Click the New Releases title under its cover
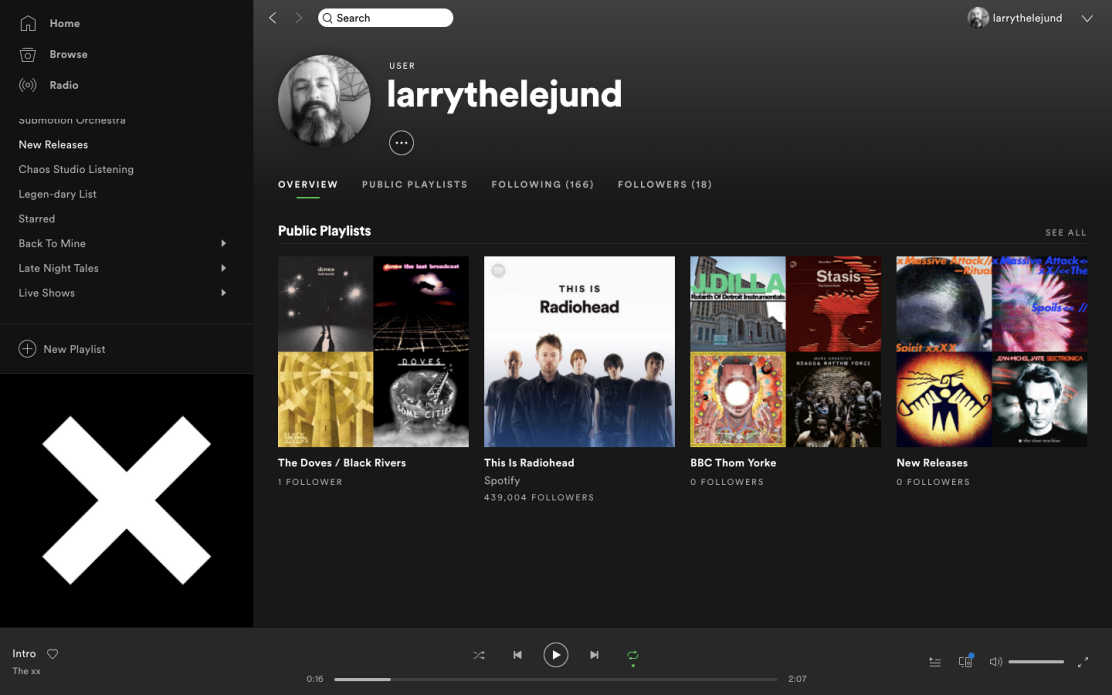 click(x=932, y=463)
